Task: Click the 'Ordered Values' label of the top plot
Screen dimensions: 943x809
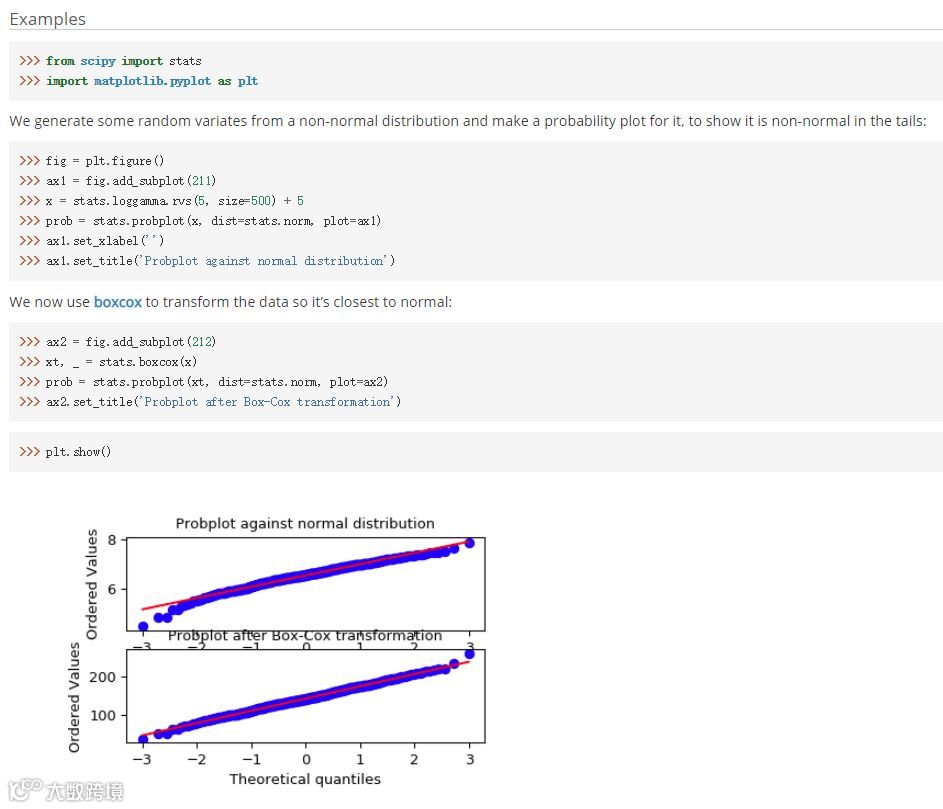Action: coord(92,584)
